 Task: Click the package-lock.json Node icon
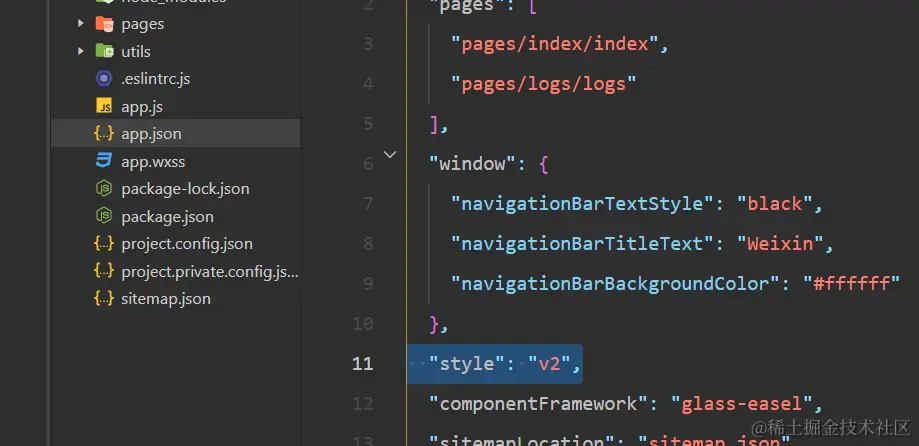tap(104, 189)
